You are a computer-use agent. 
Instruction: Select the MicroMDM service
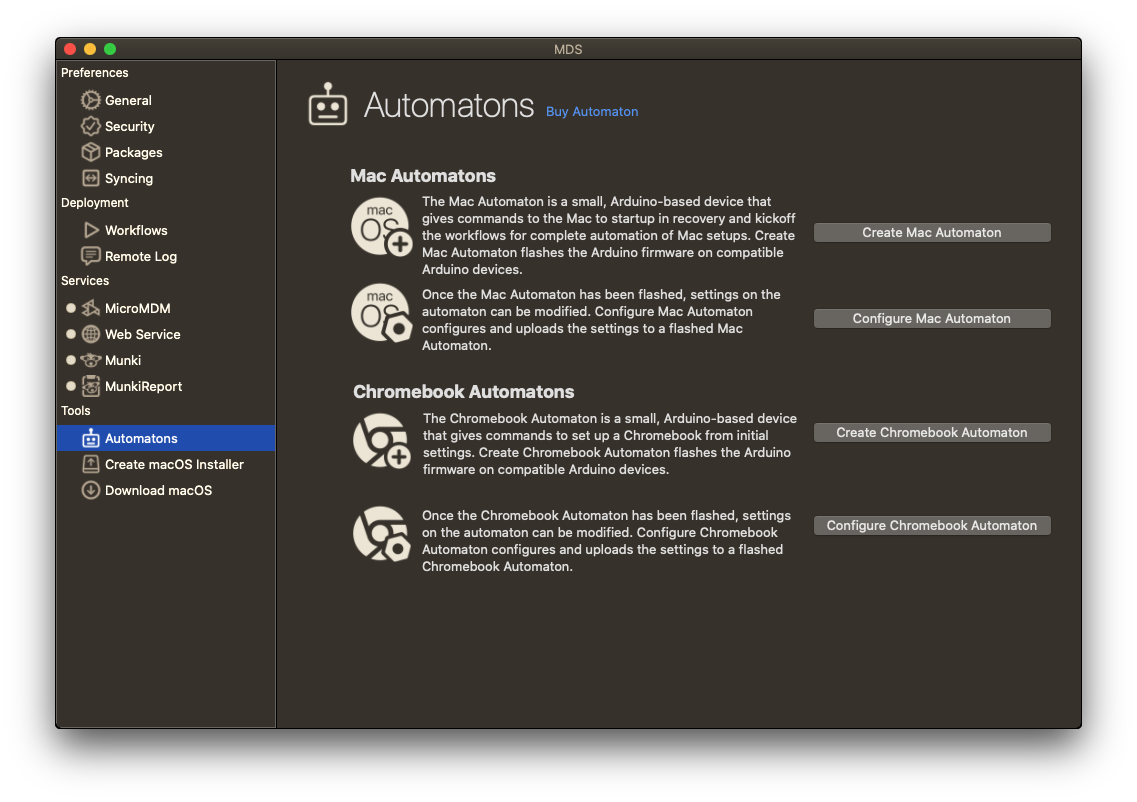point(166,308)
